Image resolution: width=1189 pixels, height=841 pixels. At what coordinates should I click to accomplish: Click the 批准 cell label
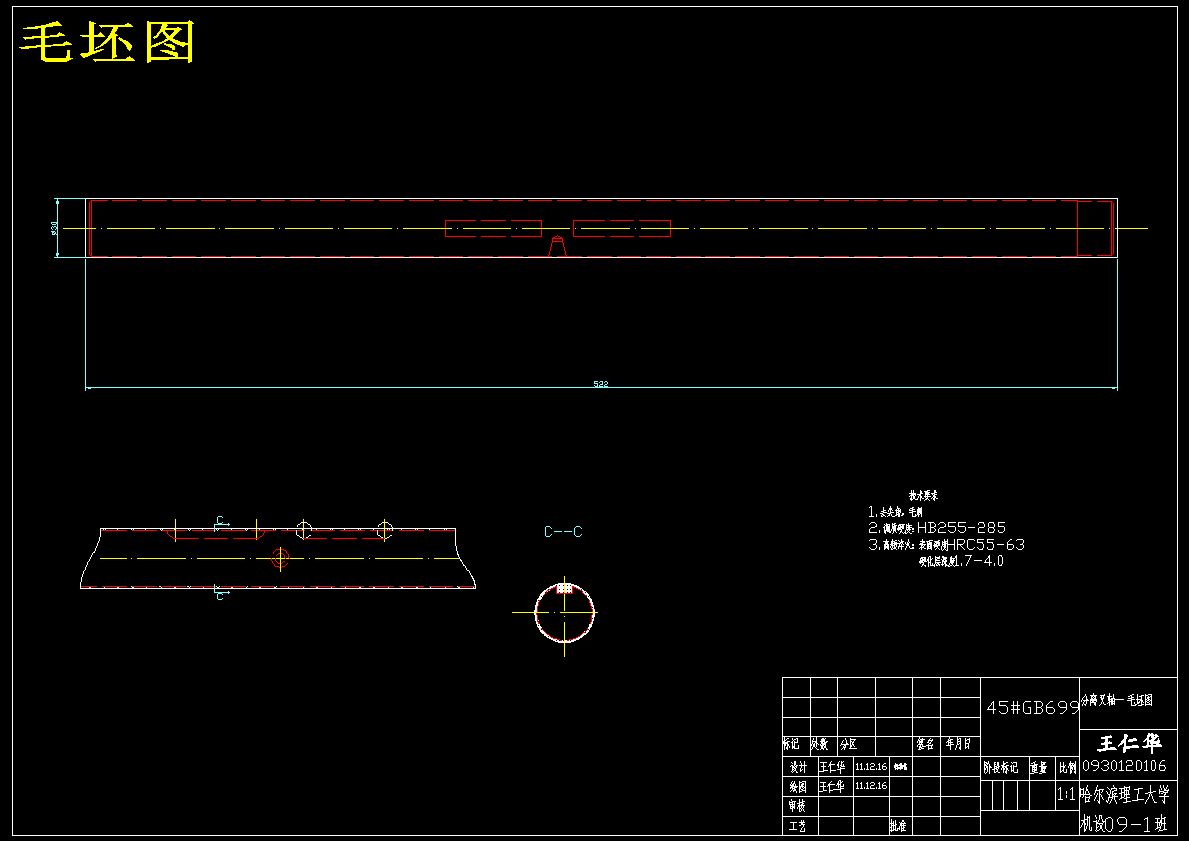[x=898, y=826]
